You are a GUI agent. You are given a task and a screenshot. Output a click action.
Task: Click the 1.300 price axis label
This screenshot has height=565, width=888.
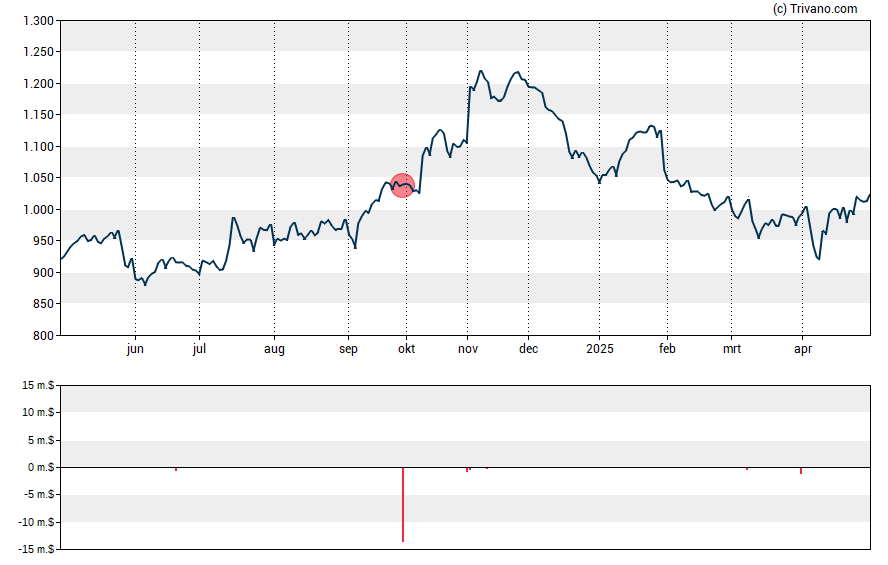pyautogui.click(x=38, y=21)
